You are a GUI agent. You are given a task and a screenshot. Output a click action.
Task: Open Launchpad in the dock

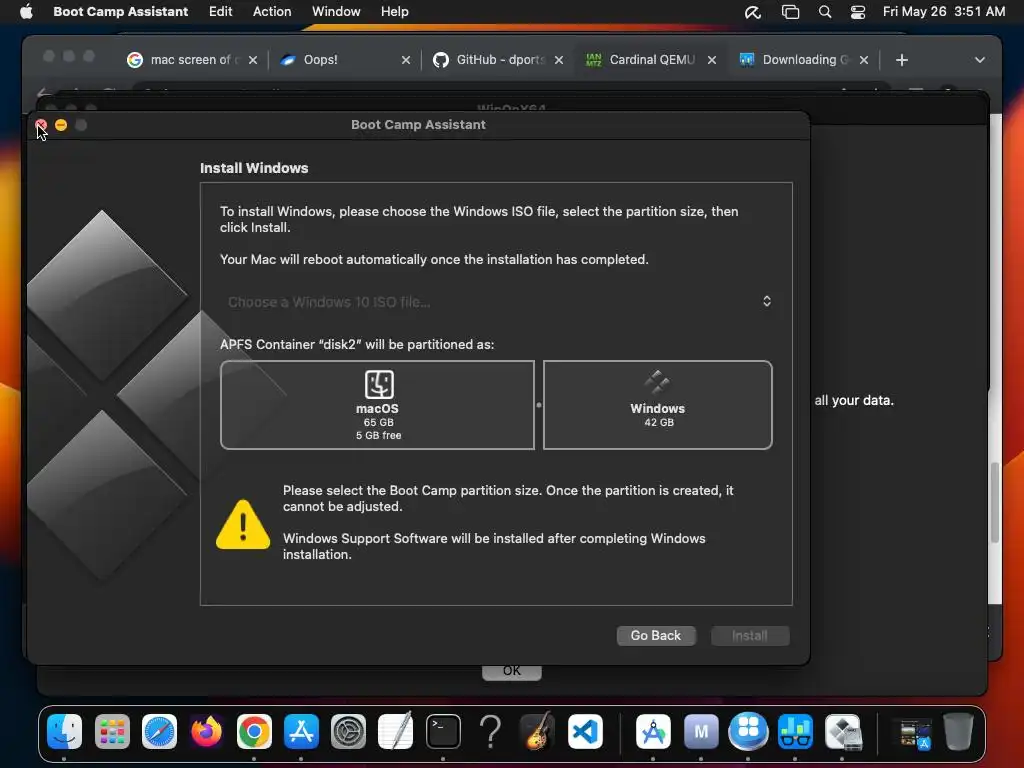pyautogui.click(x=112, y=731)
